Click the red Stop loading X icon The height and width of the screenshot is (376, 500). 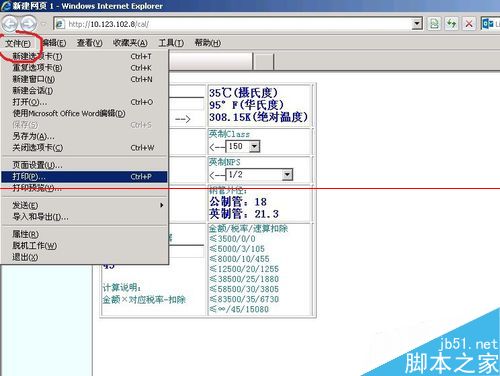point(469,24)
